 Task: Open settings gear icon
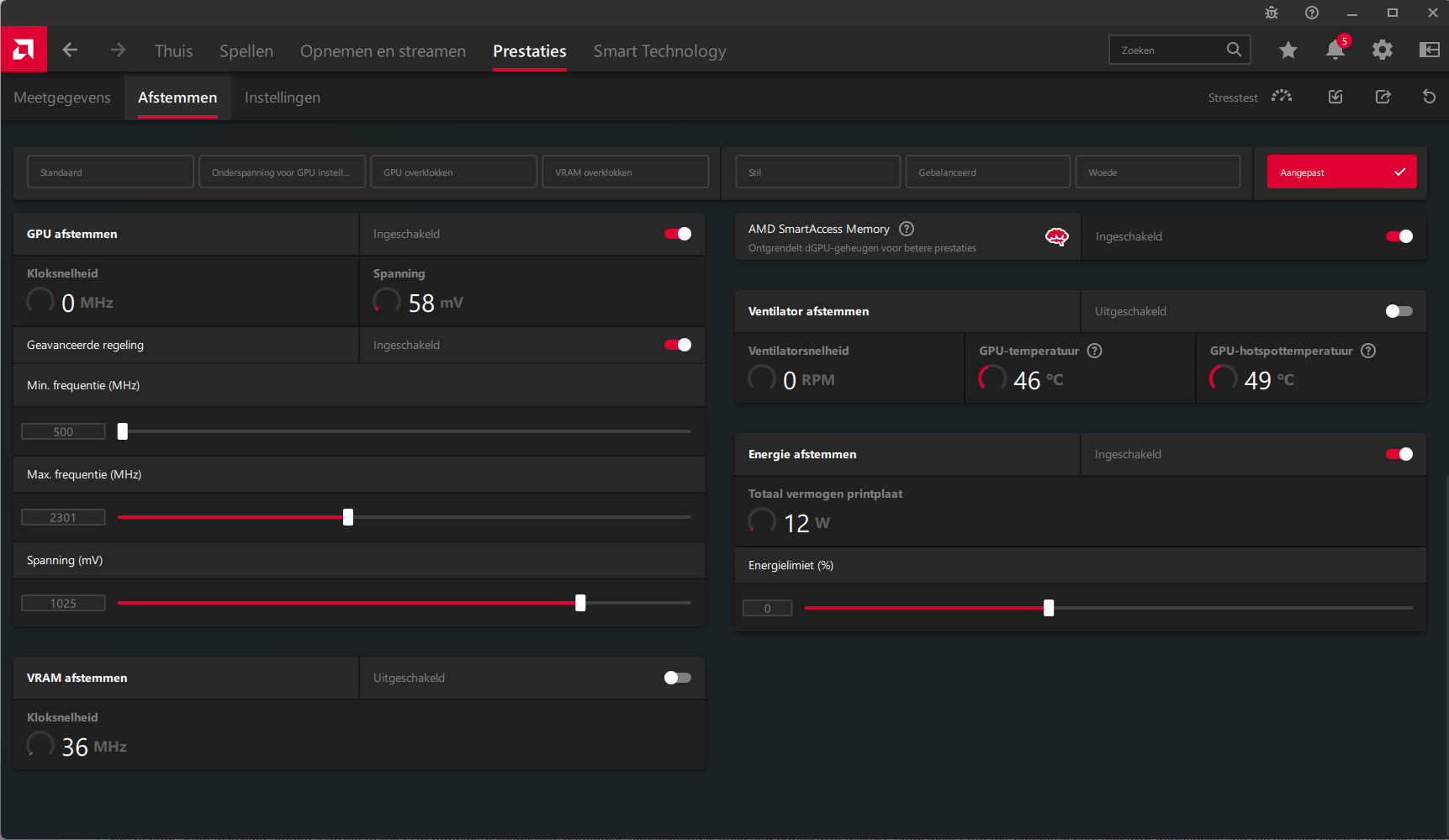[x=1383, y=50]
